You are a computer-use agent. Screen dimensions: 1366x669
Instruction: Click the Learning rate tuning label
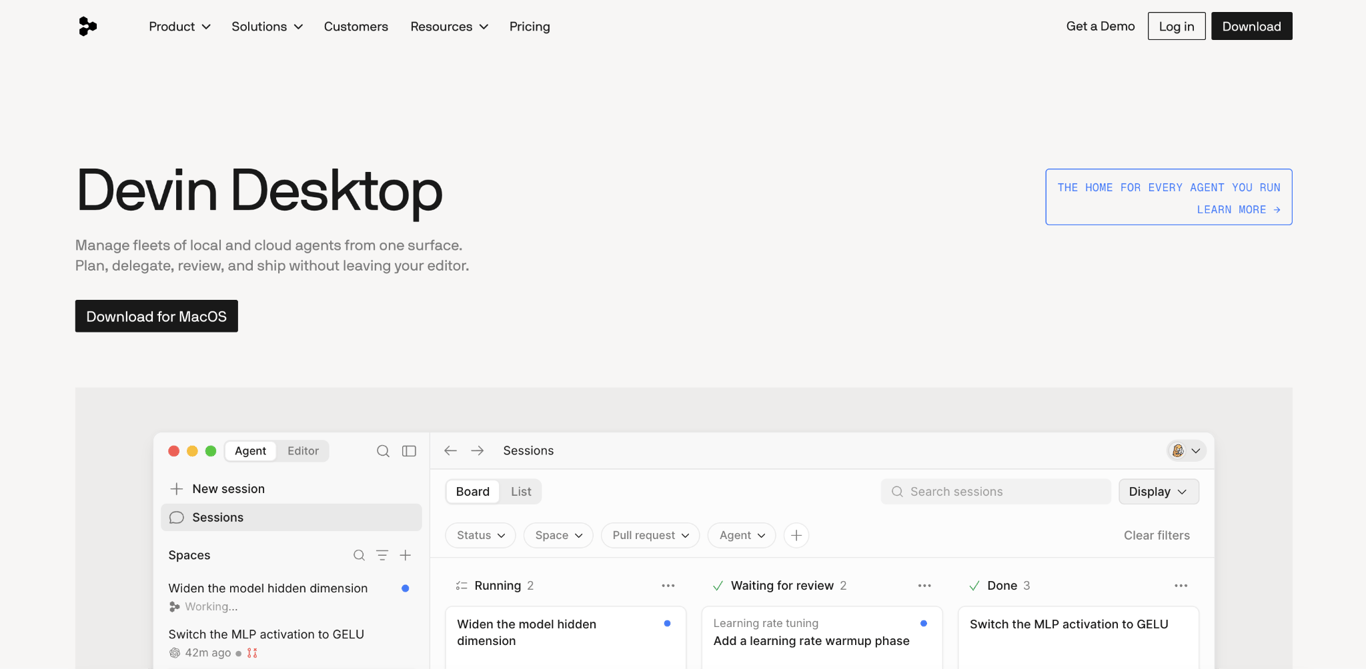[766, 623]
